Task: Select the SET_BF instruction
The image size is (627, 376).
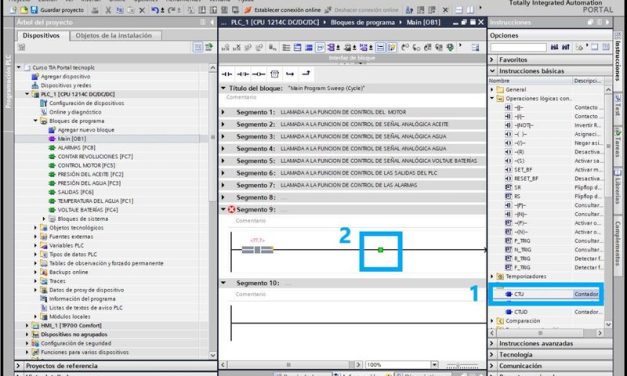Action: click(523, 170)
